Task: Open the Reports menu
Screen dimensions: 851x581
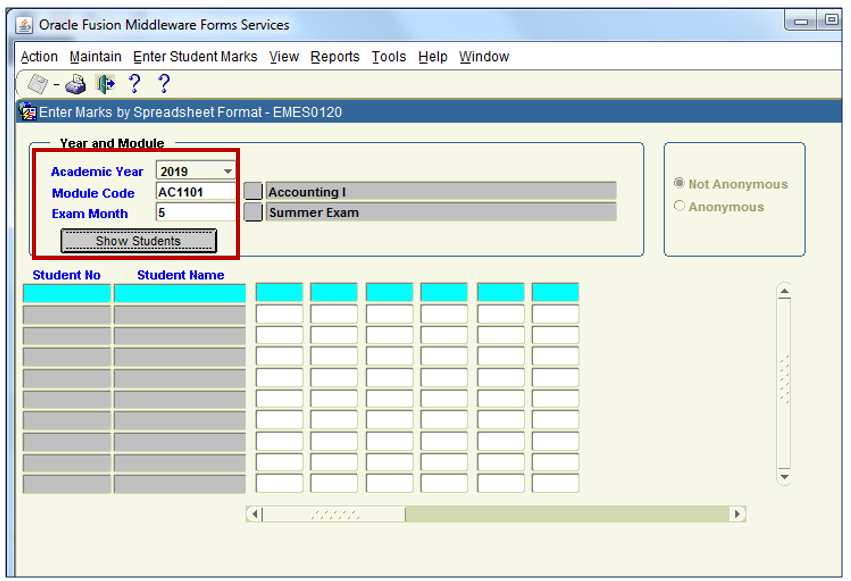Action: [x=335, y=57]
